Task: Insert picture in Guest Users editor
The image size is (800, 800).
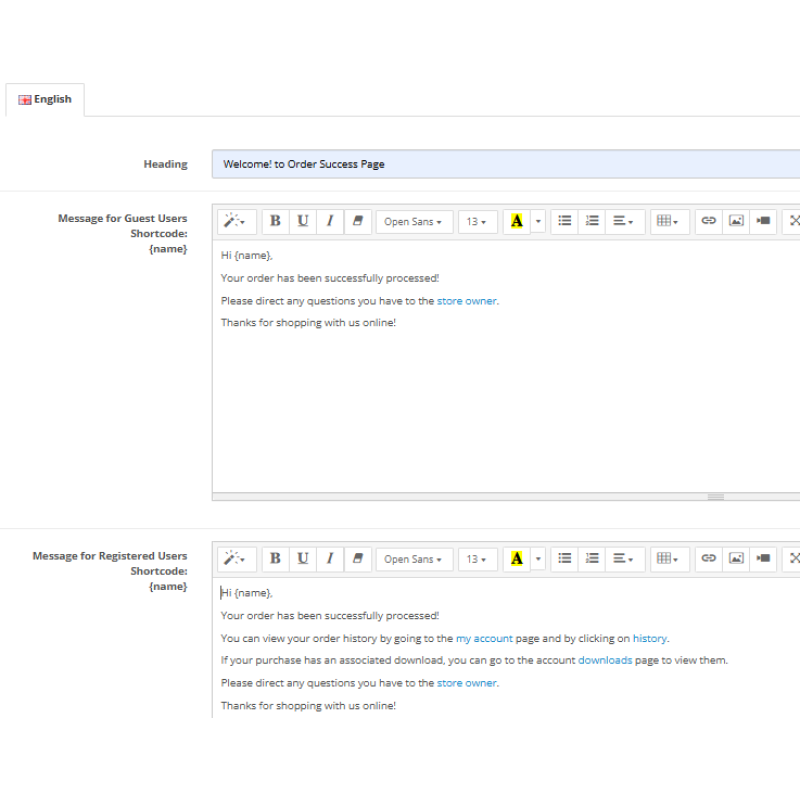Action: (736, 221)
